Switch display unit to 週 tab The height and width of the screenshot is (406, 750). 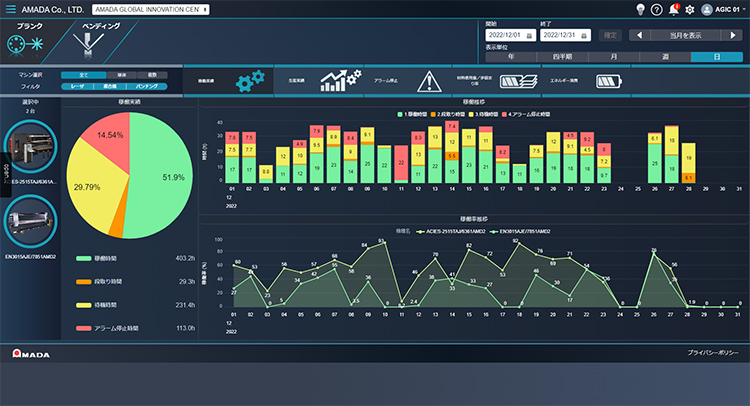click(665, 57)
